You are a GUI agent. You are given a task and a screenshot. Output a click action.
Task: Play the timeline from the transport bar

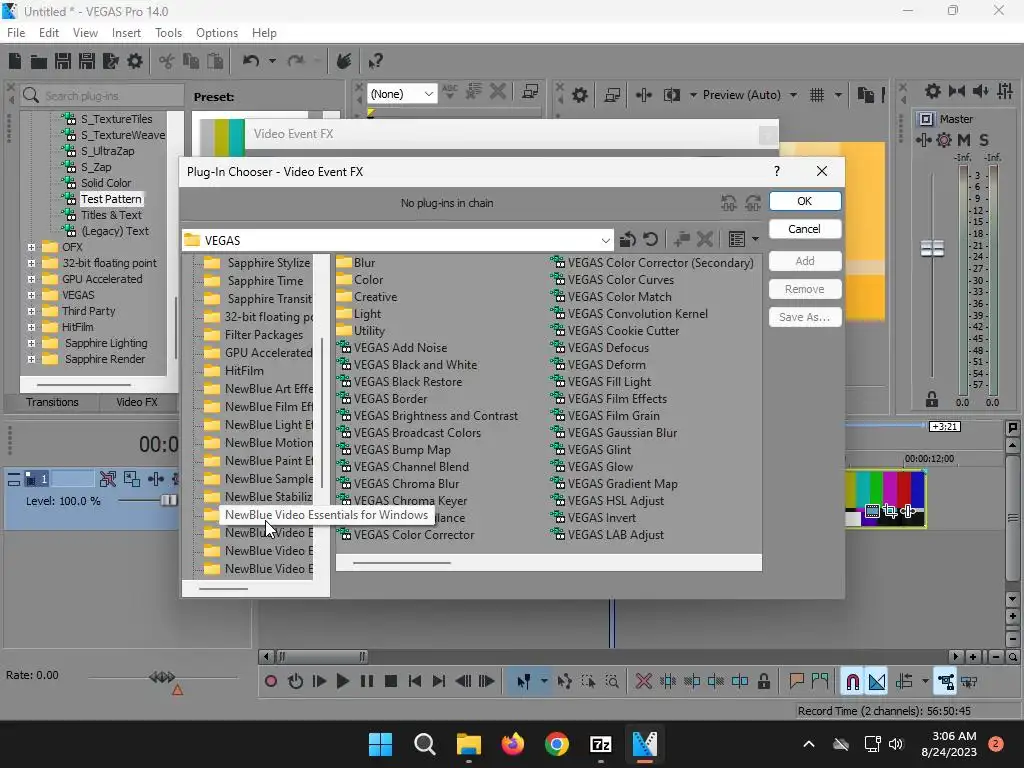click(x=342, y=682)
